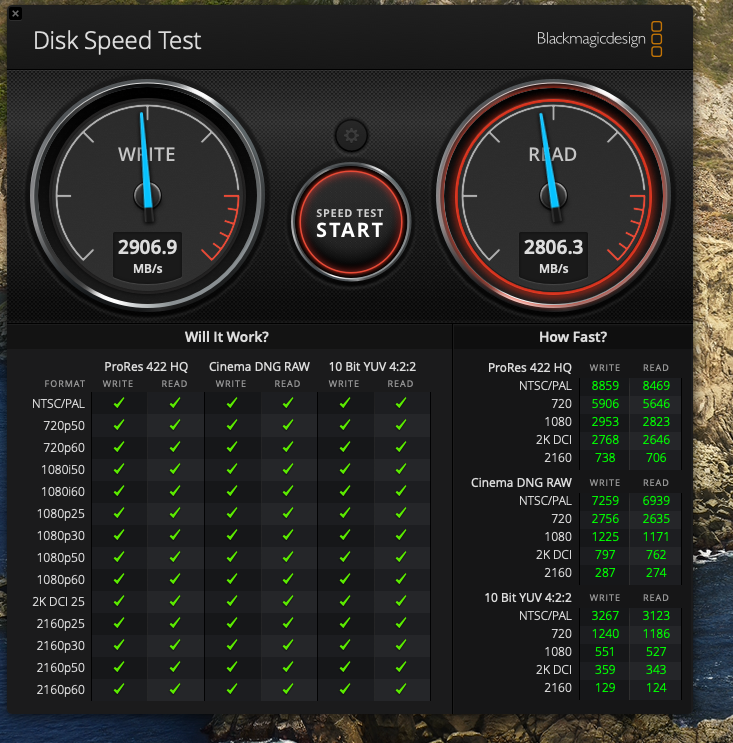The height and width of the screenshot is (743, 733).
Task: Click Cinema DNG NTSC/PAL write value 7259
Action: (x=605, y=501)
